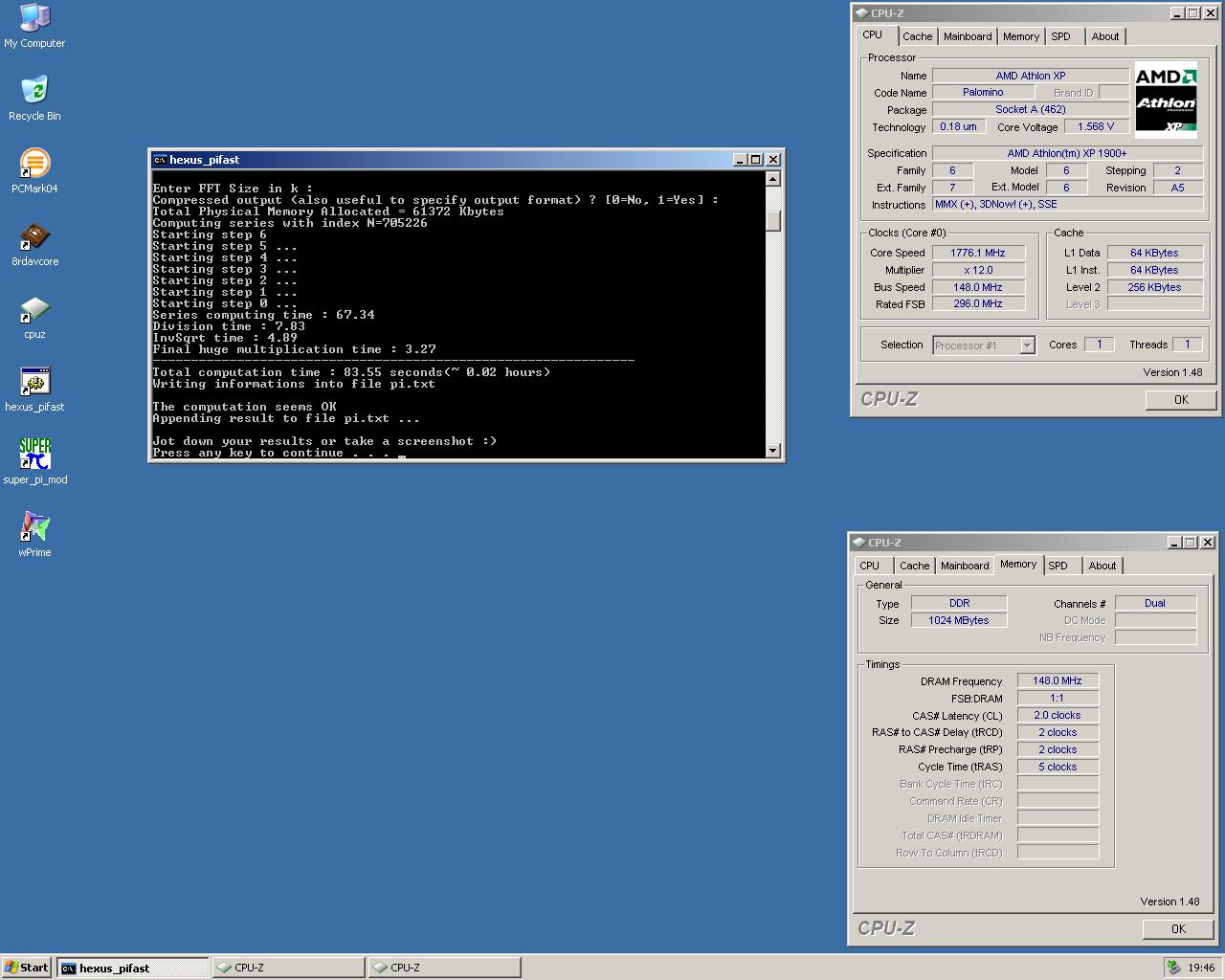
Task: Activate the first CPU-Z taskbar button
Action: pos(289,968)
